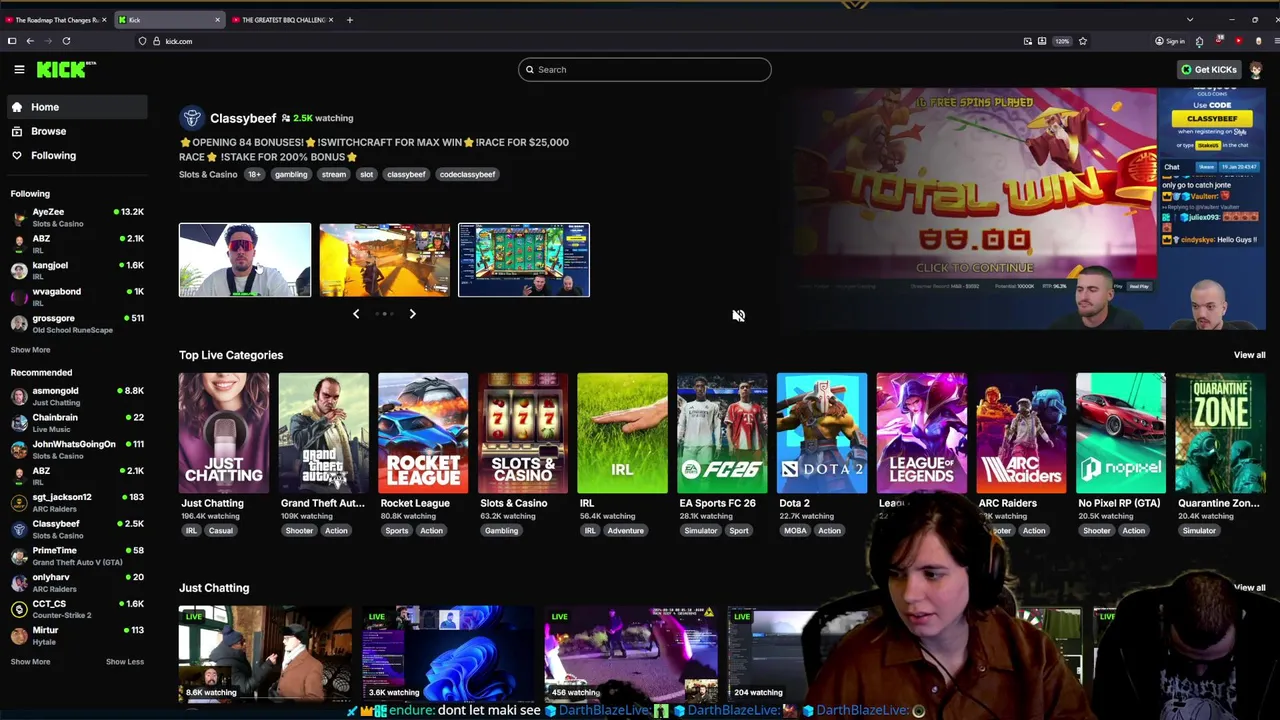Click the browser Sign in button
1280x720 pixels.
click(1170, 41)
